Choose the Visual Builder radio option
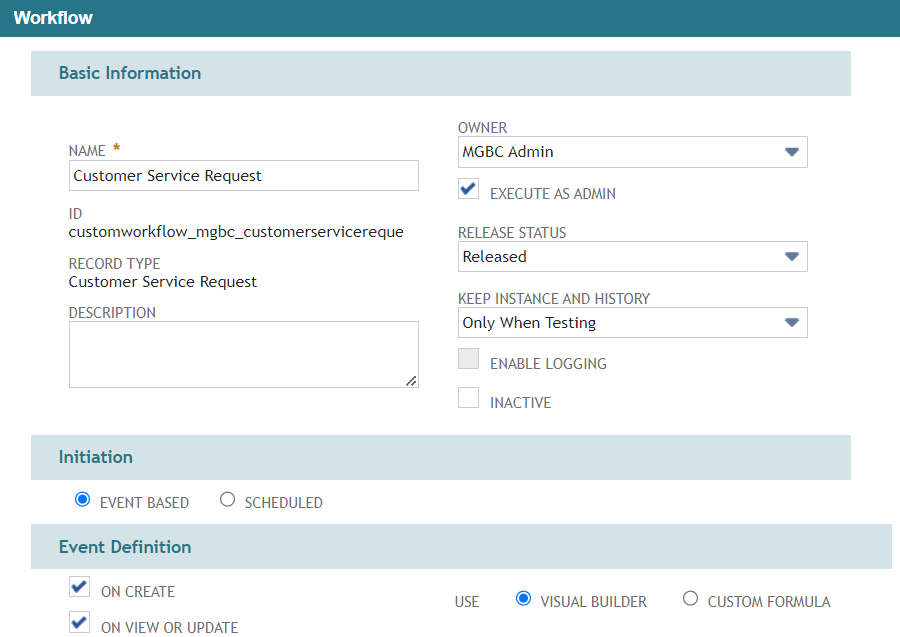The height and width of the screenshot is (637, 900). point(523,599)
